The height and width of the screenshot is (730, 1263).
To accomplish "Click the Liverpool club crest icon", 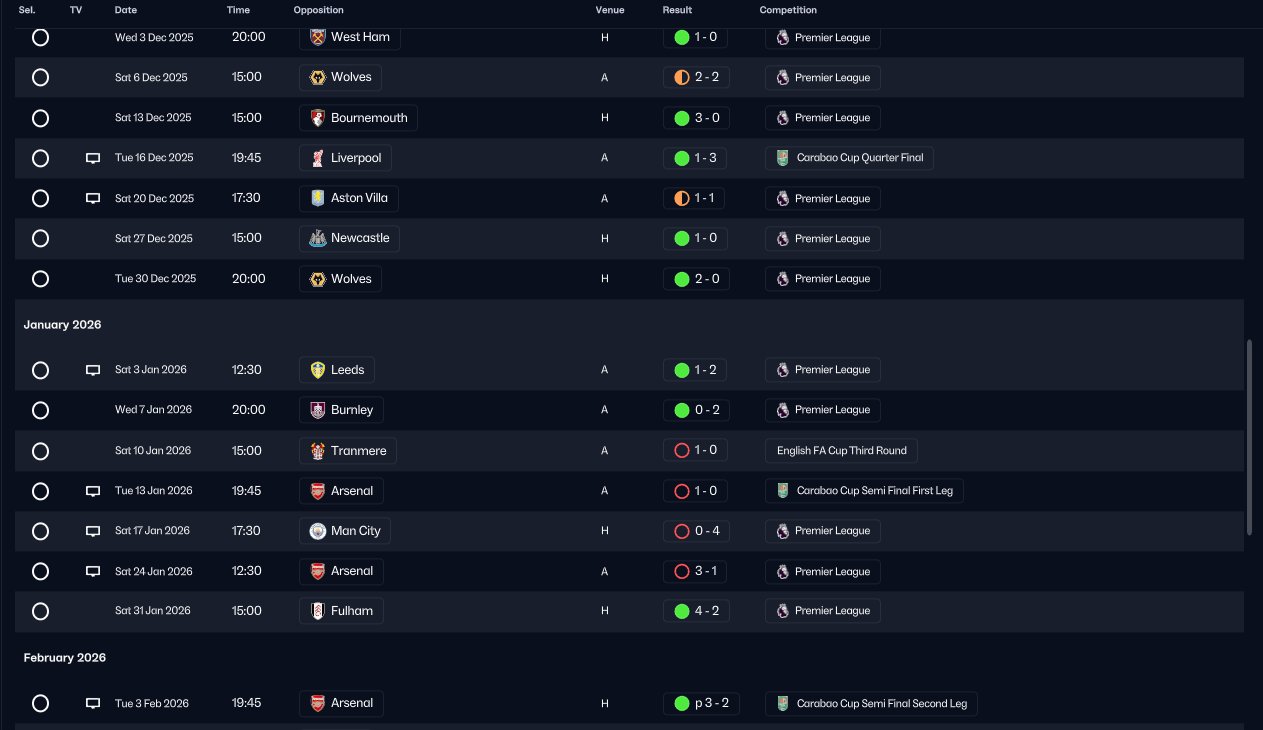I will tap(318, 158).
